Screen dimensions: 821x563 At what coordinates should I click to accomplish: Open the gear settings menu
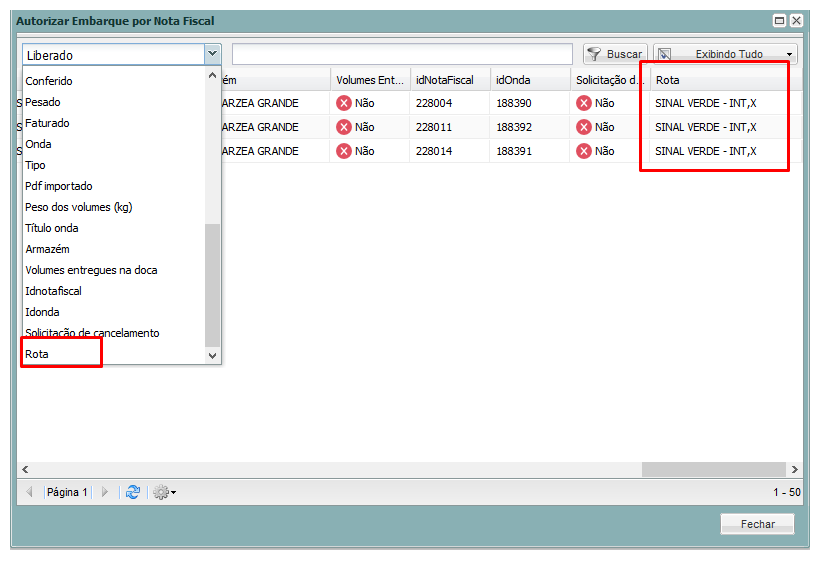(x=164, y=492)
